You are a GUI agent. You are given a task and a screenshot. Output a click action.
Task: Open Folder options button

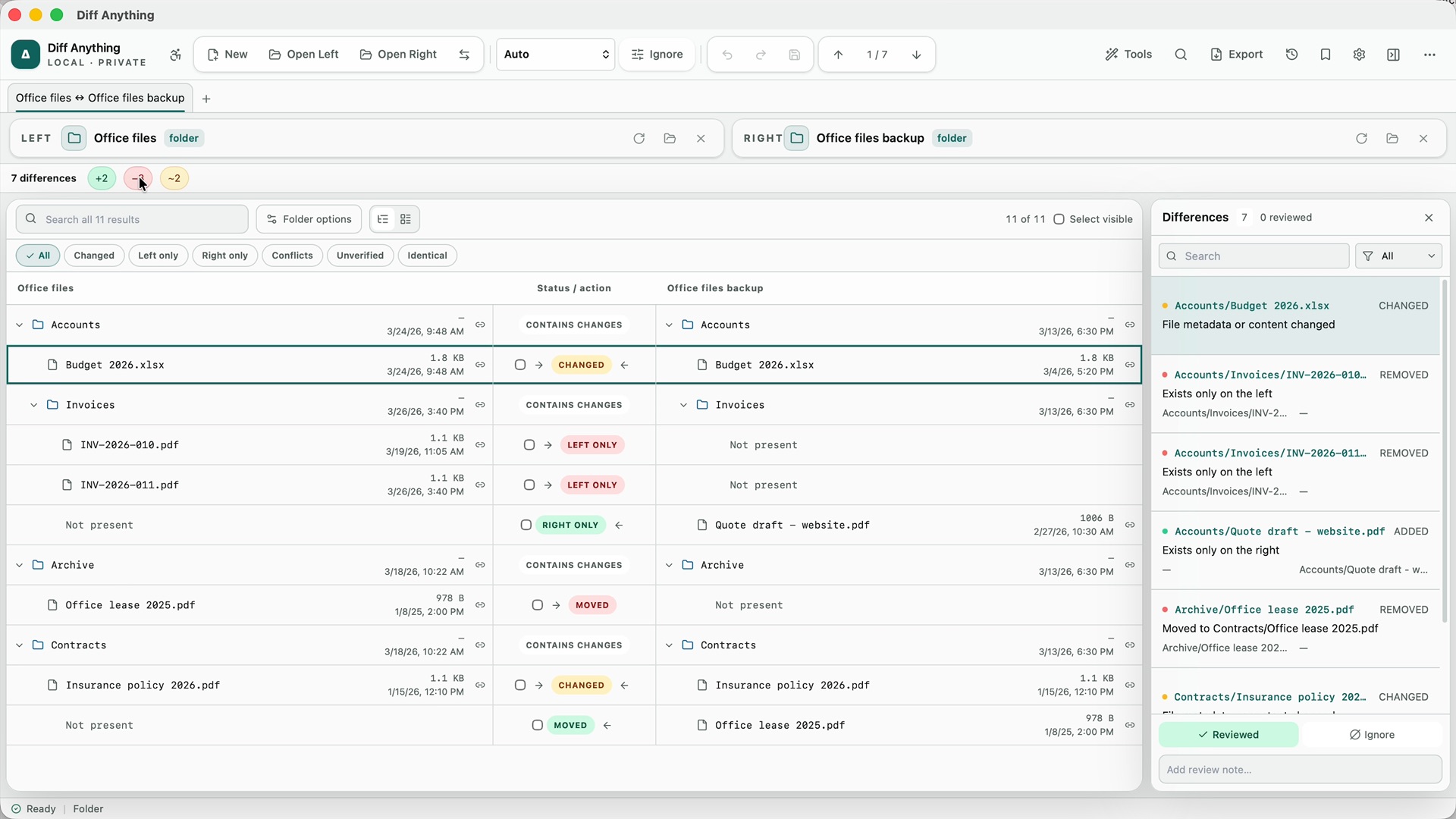(309, 219)
